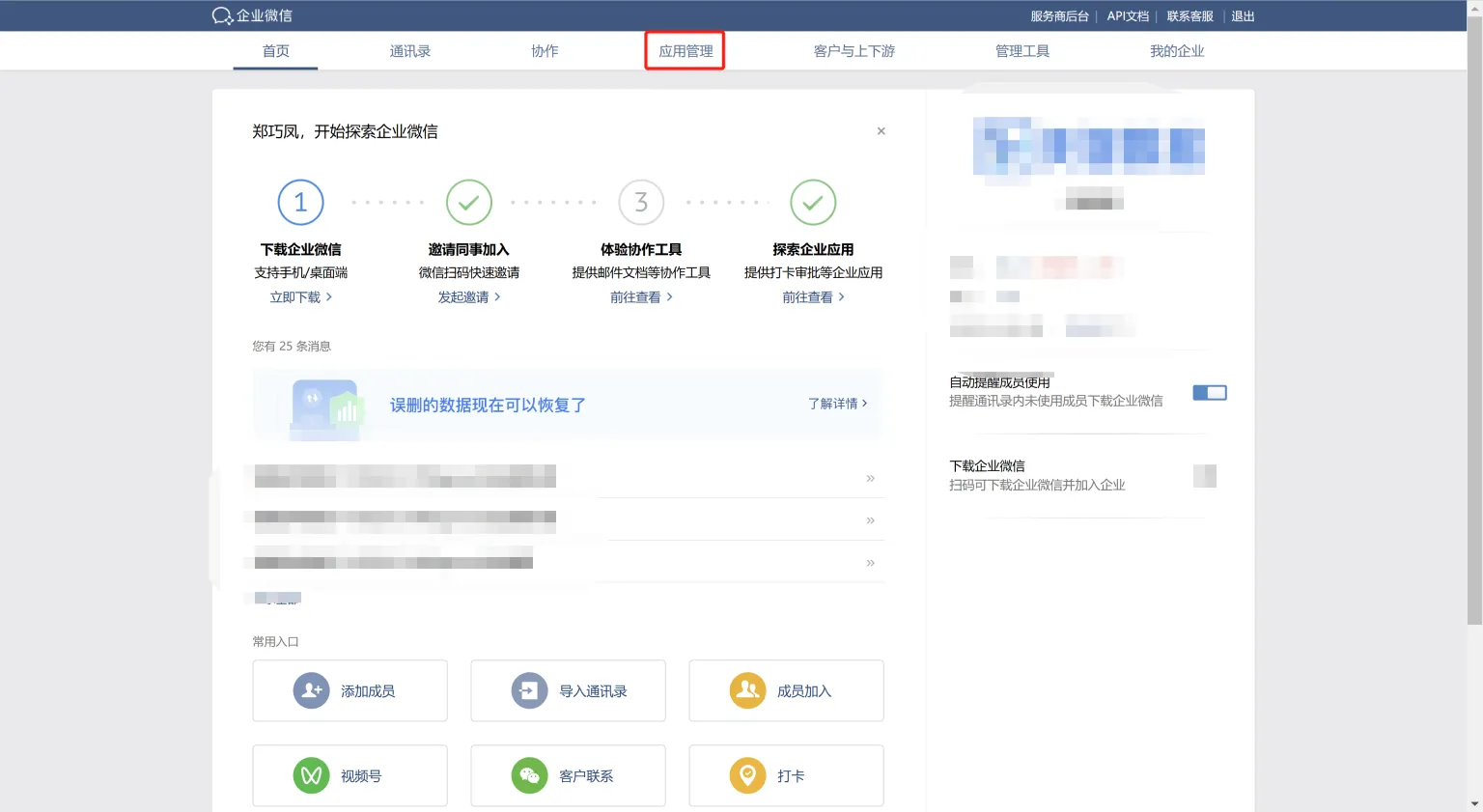Close the 开始探索企业微信 guide panel
The width and height of the screenshot is (1483, 812).
(881, 131)
